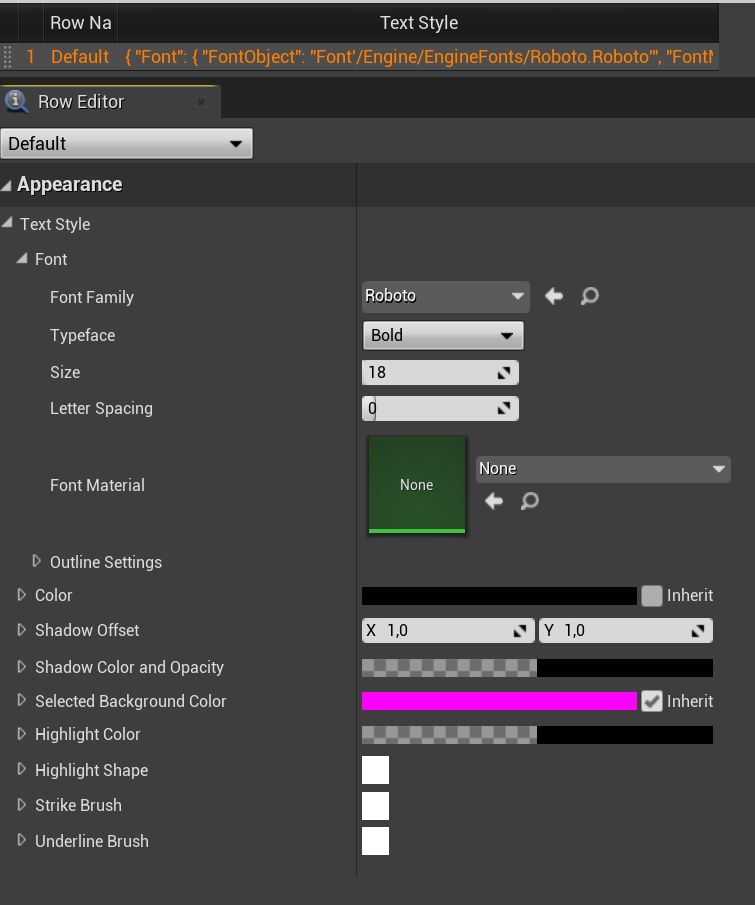Screen dimensions: 755x905
Task: Toggle the Inherit checkbox for Color
Action: (652, 596)
